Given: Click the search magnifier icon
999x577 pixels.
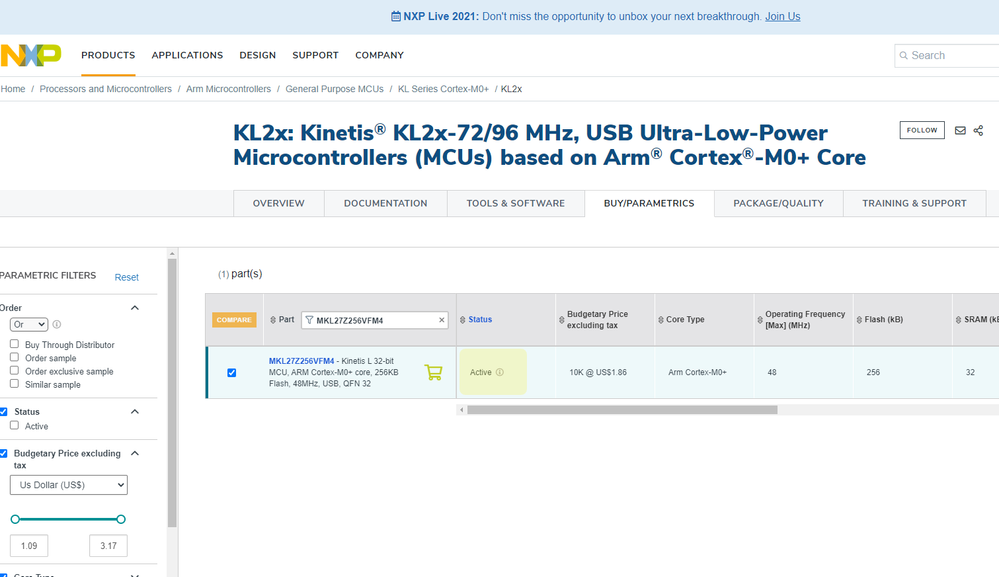Looking at the screenshot, I should coord(903,55).
